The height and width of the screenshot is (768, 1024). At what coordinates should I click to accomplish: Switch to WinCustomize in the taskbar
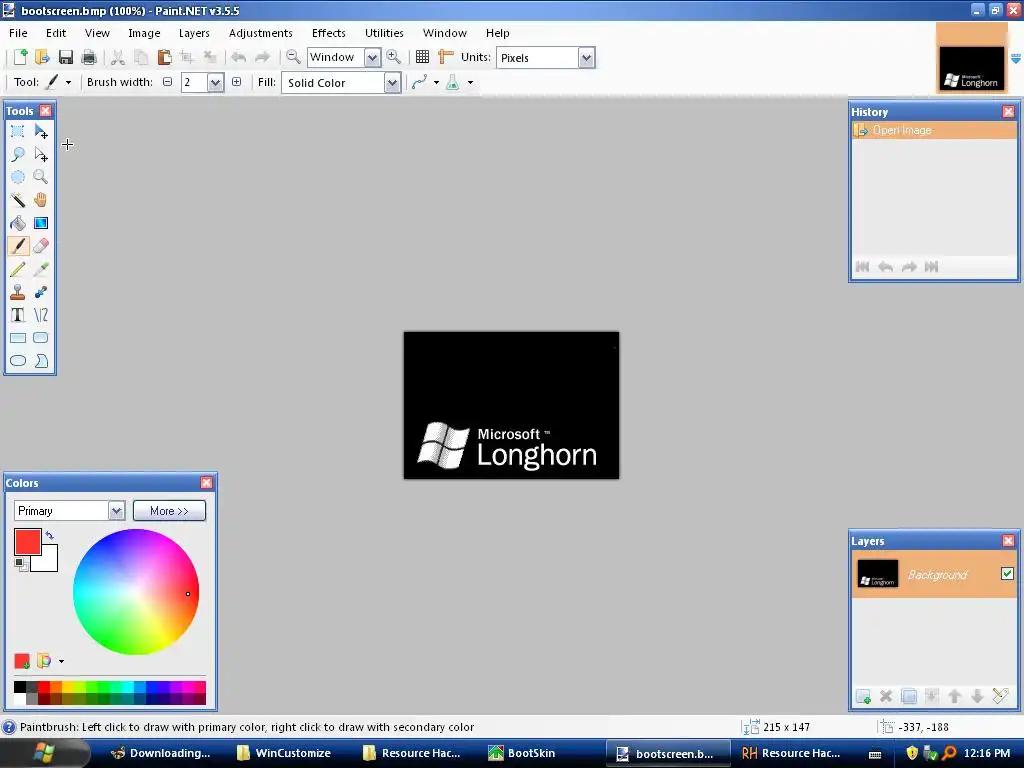tap(284, 753)
